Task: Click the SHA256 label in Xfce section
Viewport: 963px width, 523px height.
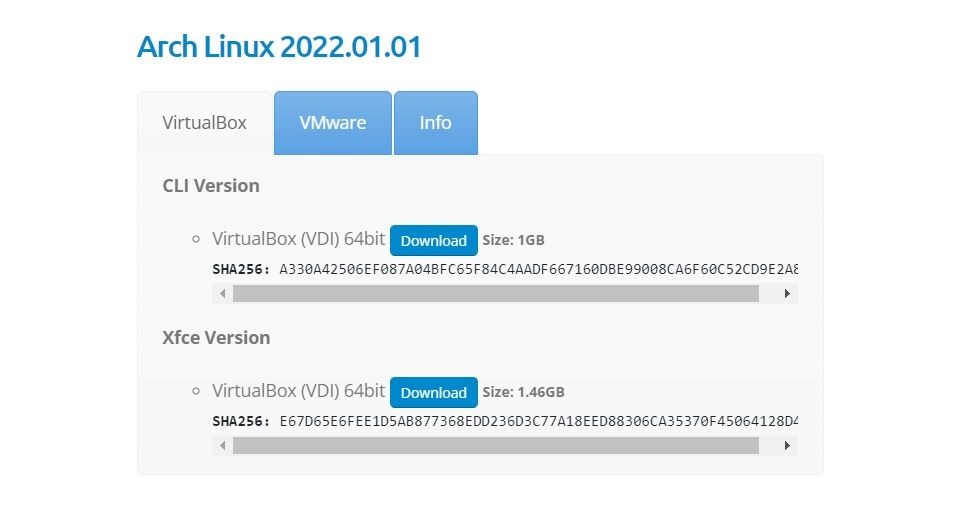Action: click(241, 421)
